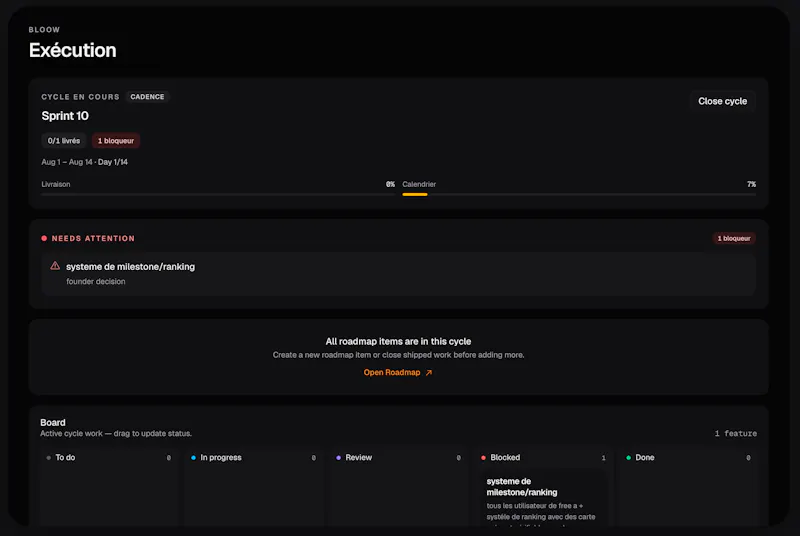Click the 7% Calendrier percentage value
800x536 pixels.
pos(752,184)
